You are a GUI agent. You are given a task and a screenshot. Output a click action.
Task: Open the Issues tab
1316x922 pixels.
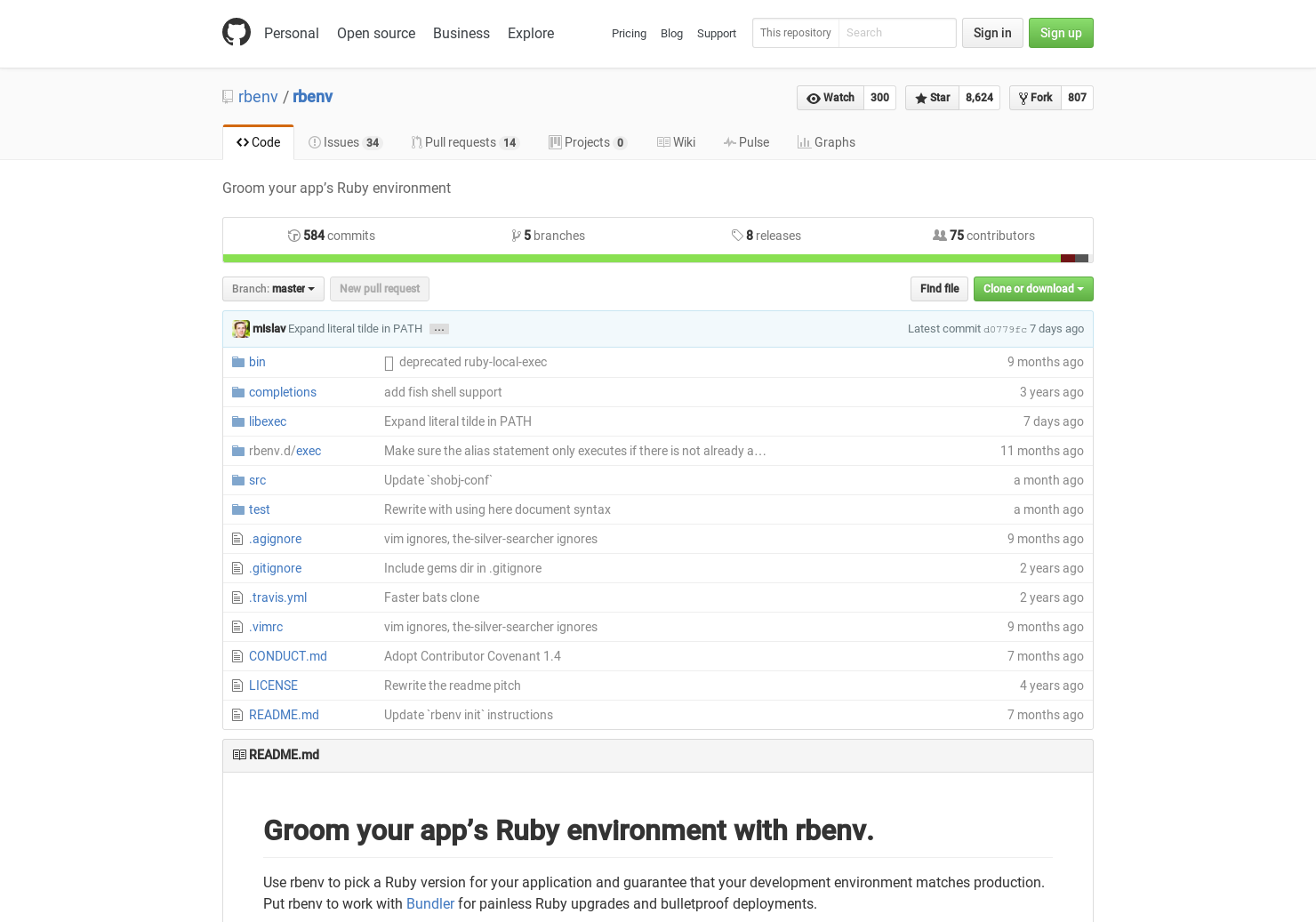345,142
